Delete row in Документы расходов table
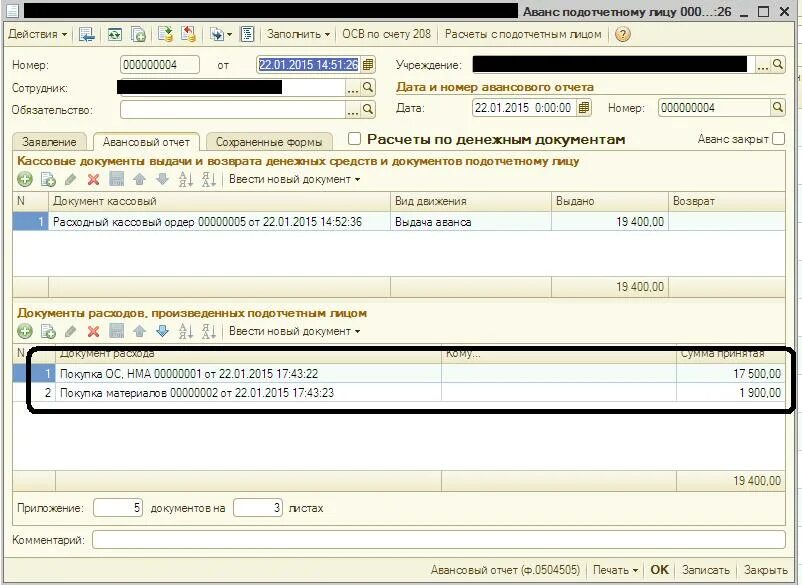The width and height of the screenshot is (802, 585). coord(93,331)
